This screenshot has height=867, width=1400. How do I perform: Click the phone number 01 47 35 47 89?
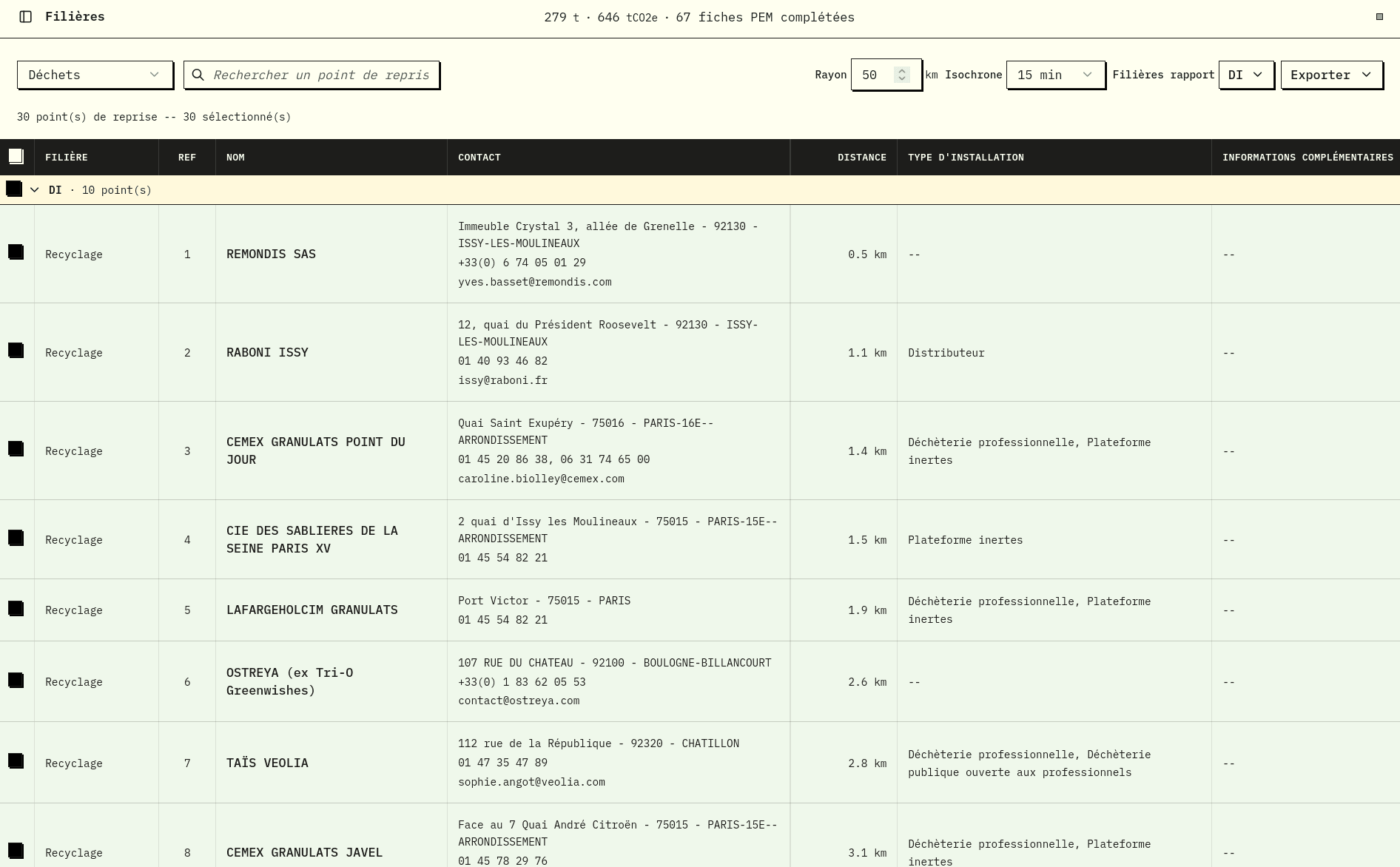click(503, 763)
